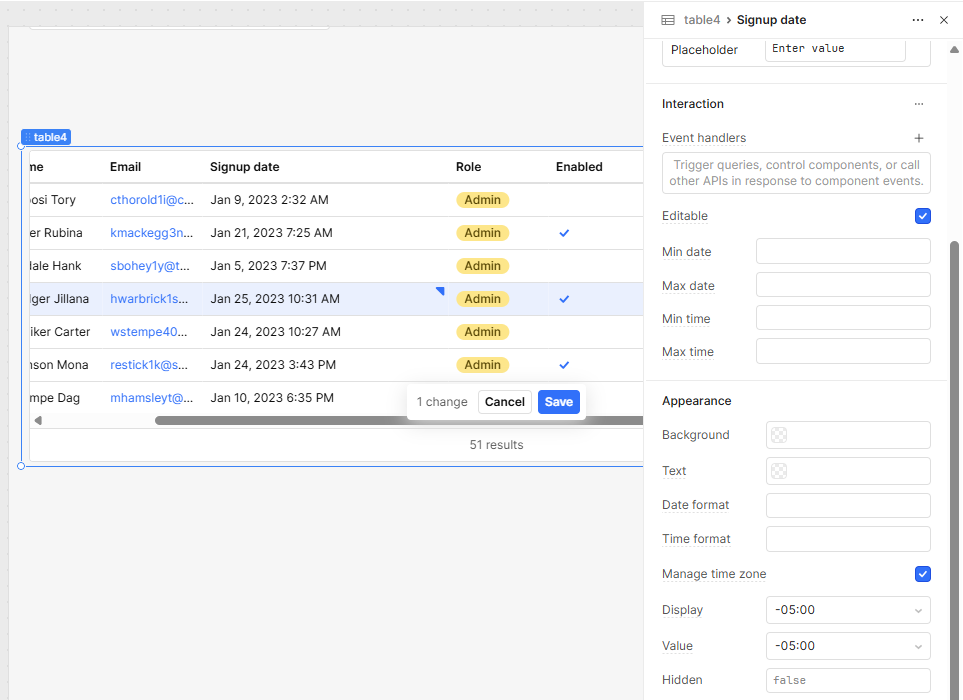Screen dimensions: 963x700
Task: Click the Enabled column header
Action: (x=579, y=167)
